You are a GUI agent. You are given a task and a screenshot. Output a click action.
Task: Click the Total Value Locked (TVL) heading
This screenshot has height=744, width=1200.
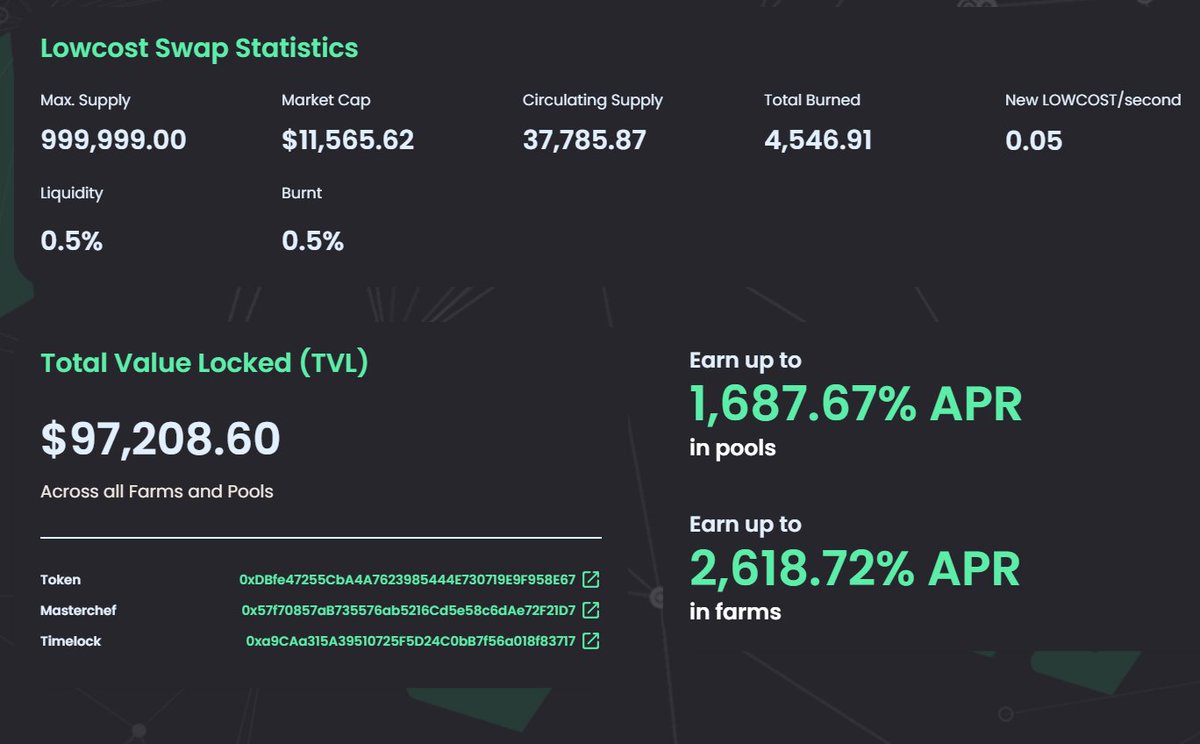[205, 362]
